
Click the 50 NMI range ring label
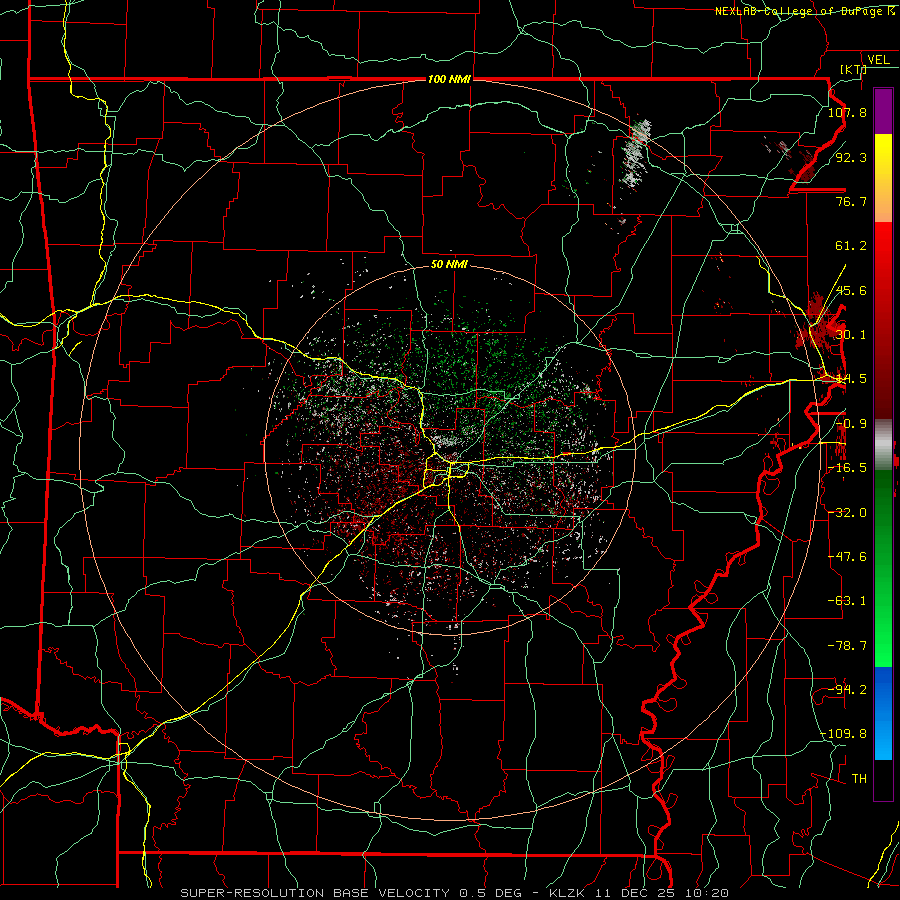coord(449,264)
